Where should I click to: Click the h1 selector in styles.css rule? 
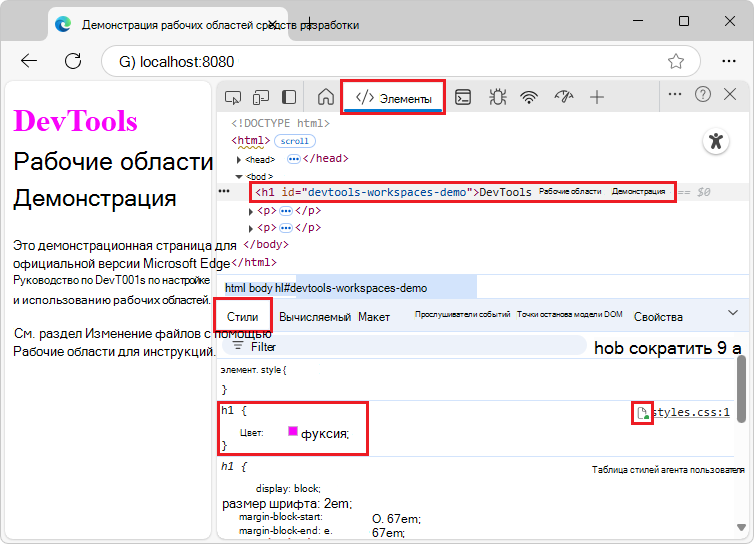(x=227, y=410)
